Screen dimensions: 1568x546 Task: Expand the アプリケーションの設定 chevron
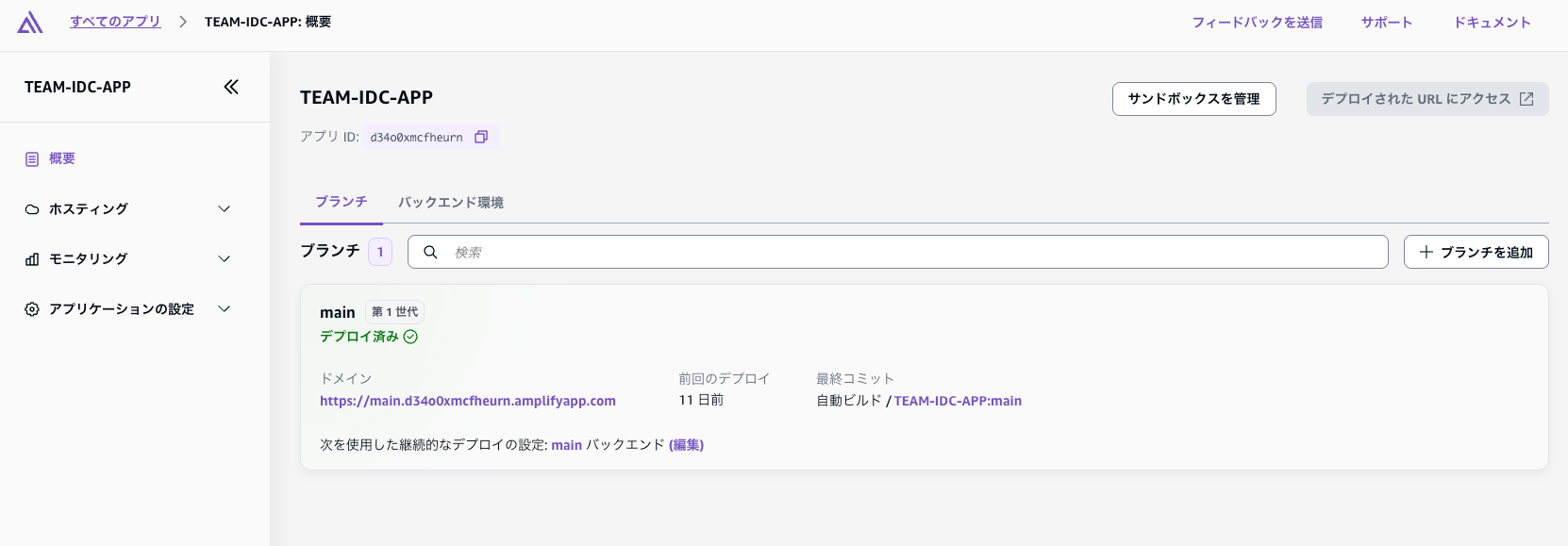point(225,309)
